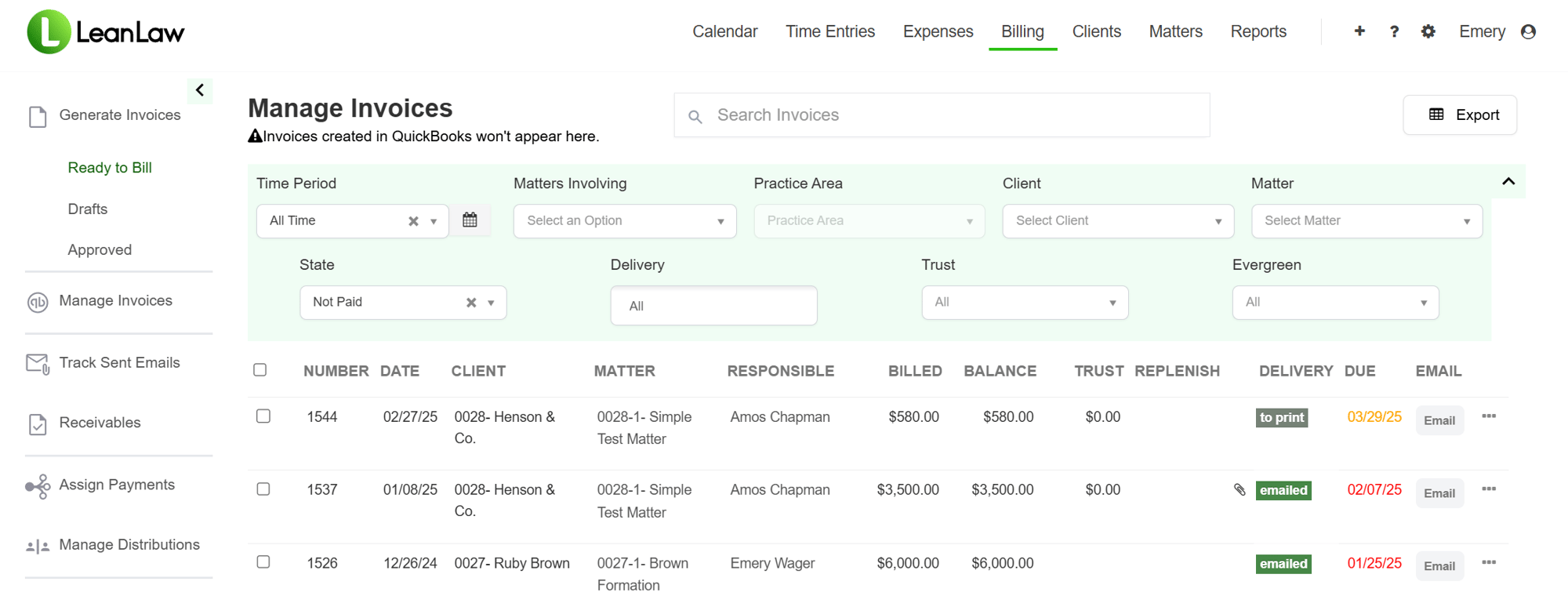The height and width of the screenshot is (596, 1568).
Task: Open the Trust filter dropdown
Action: click(1025, 303)
